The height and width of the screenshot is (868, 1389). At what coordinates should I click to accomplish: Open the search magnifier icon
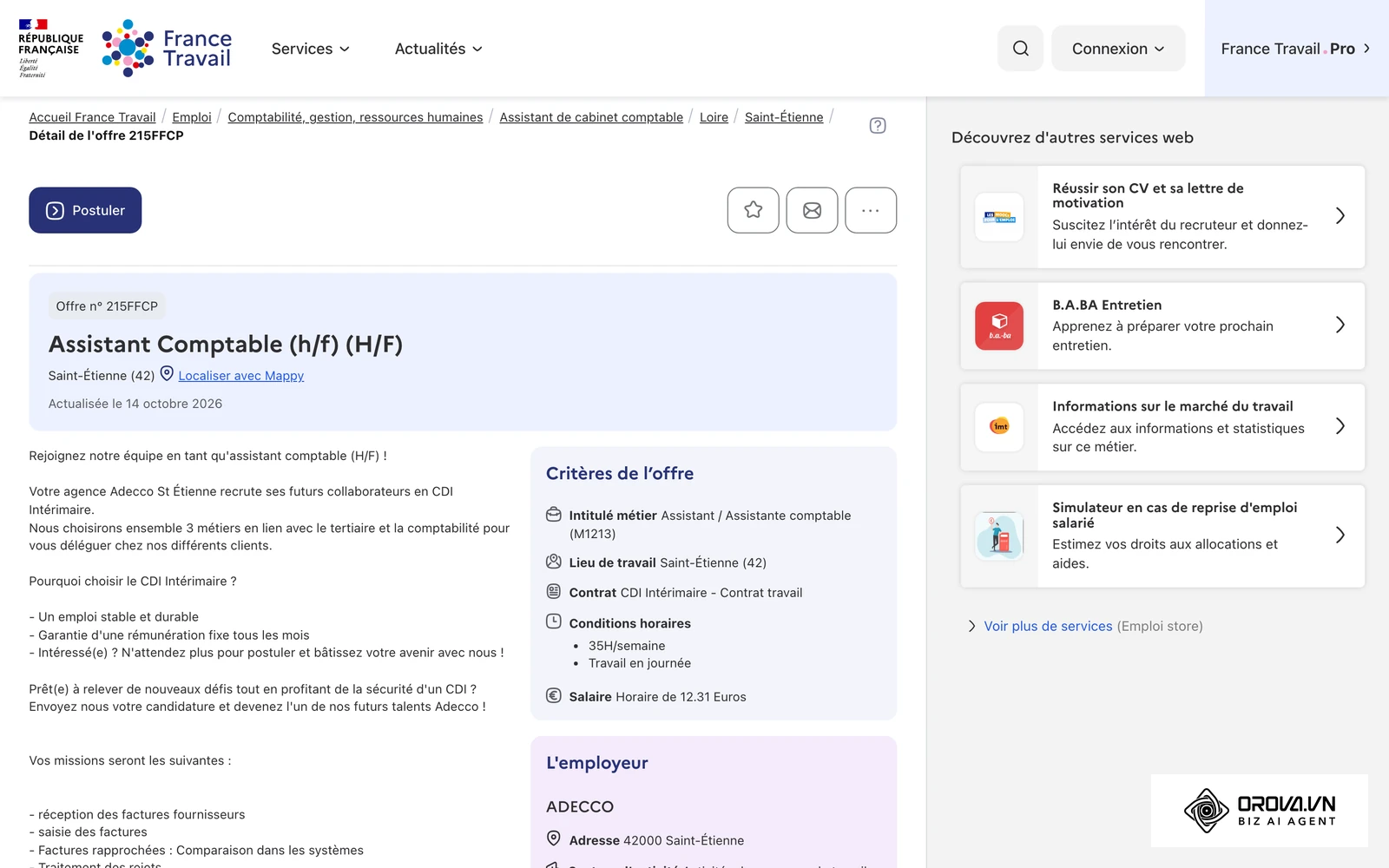(x=1021, y=49)
